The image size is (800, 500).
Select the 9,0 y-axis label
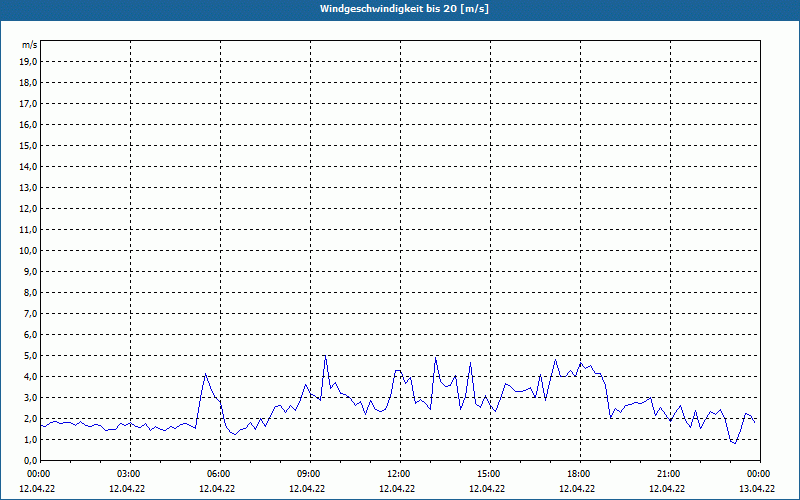(30, 271)
